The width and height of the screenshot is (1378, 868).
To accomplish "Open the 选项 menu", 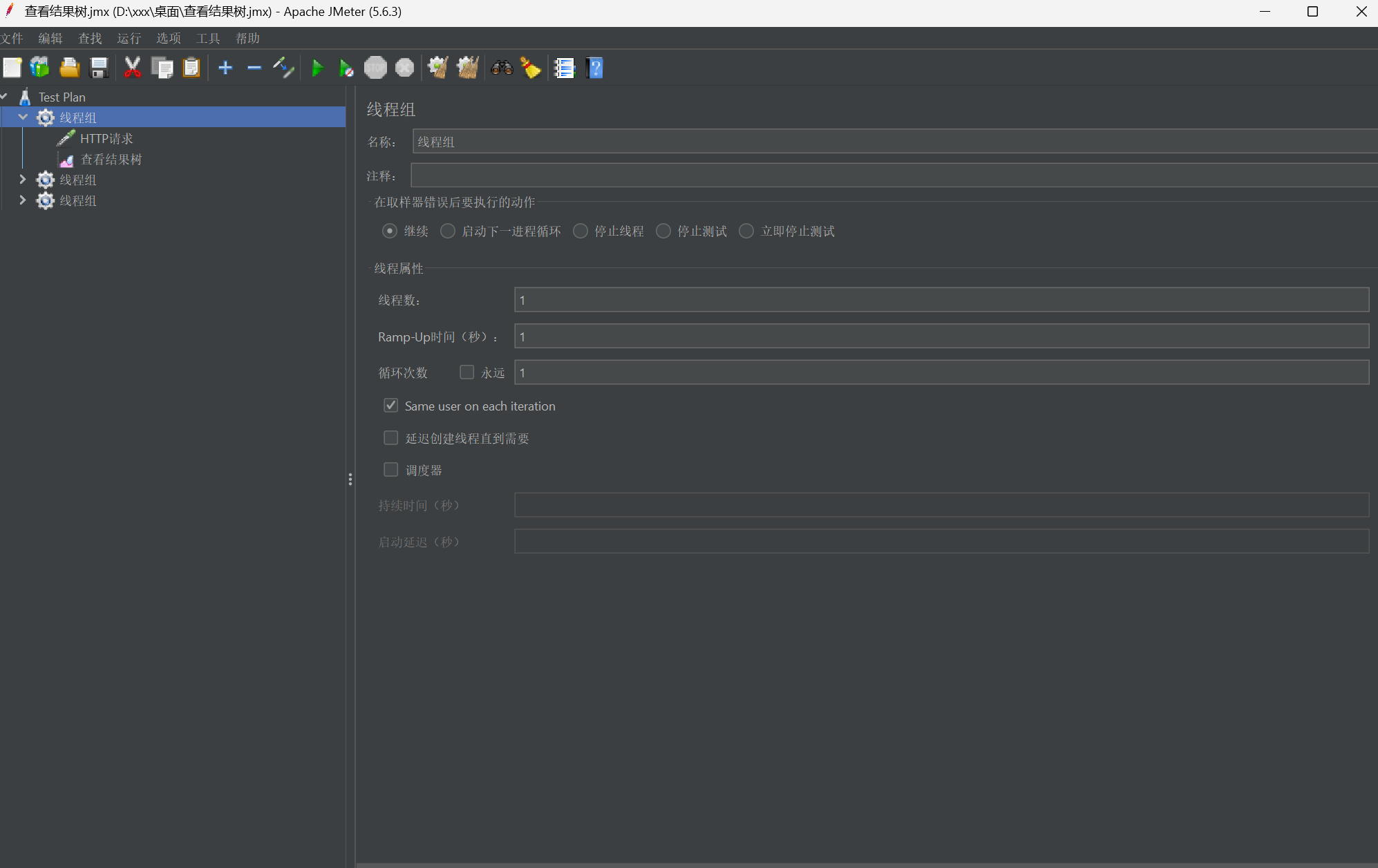I will tap(168, 38).
